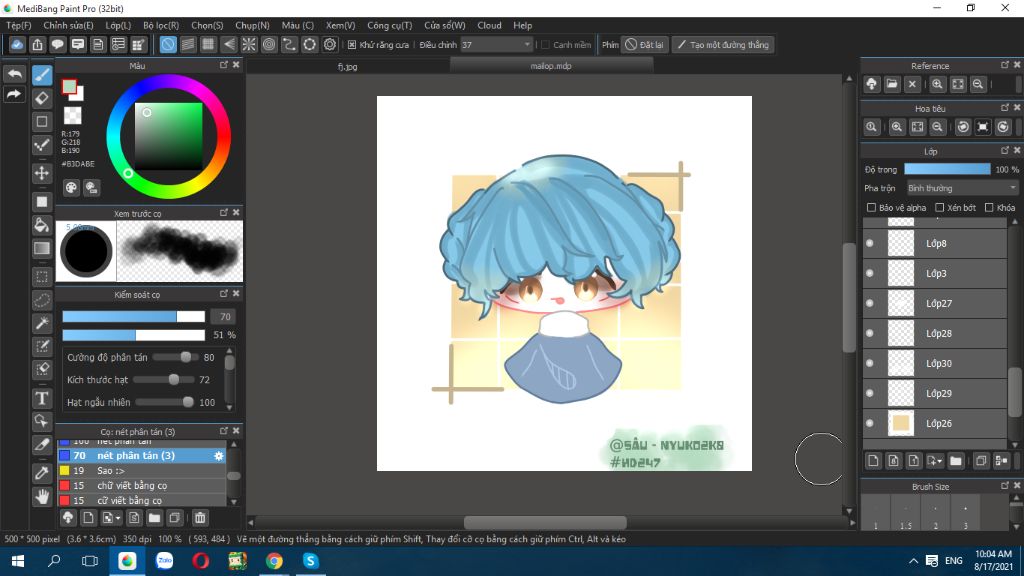Click the concentric circle snap icon

pos(269,44)
